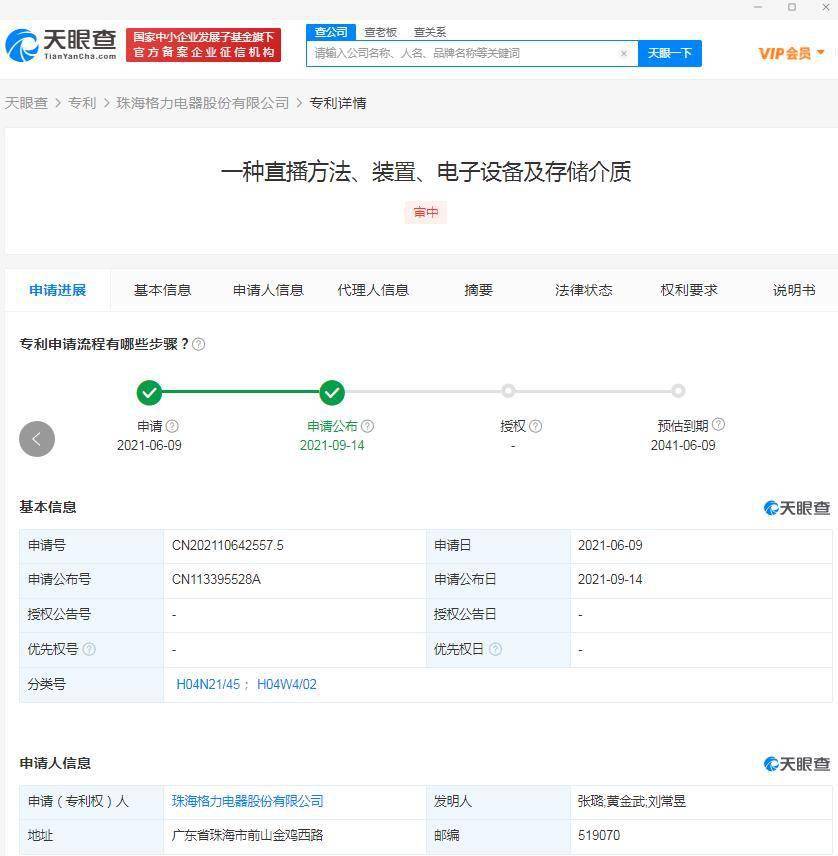
Task: Open help icon next to 专利申请流程有哪些步骤
Action: click(x=199, y=344)
